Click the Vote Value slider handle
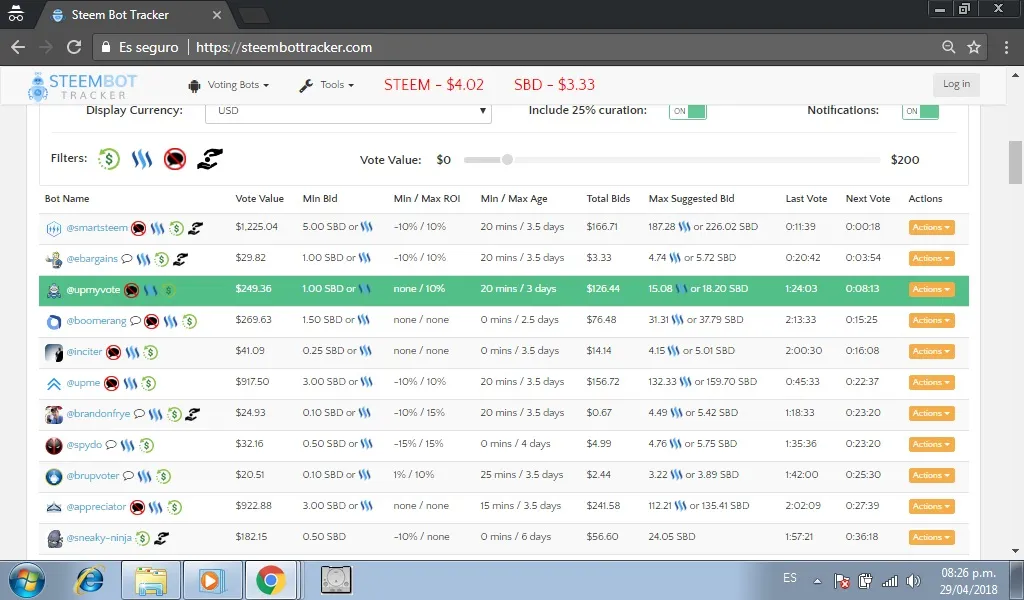The height and width of the screenshot is (600, 1024). 507,159
